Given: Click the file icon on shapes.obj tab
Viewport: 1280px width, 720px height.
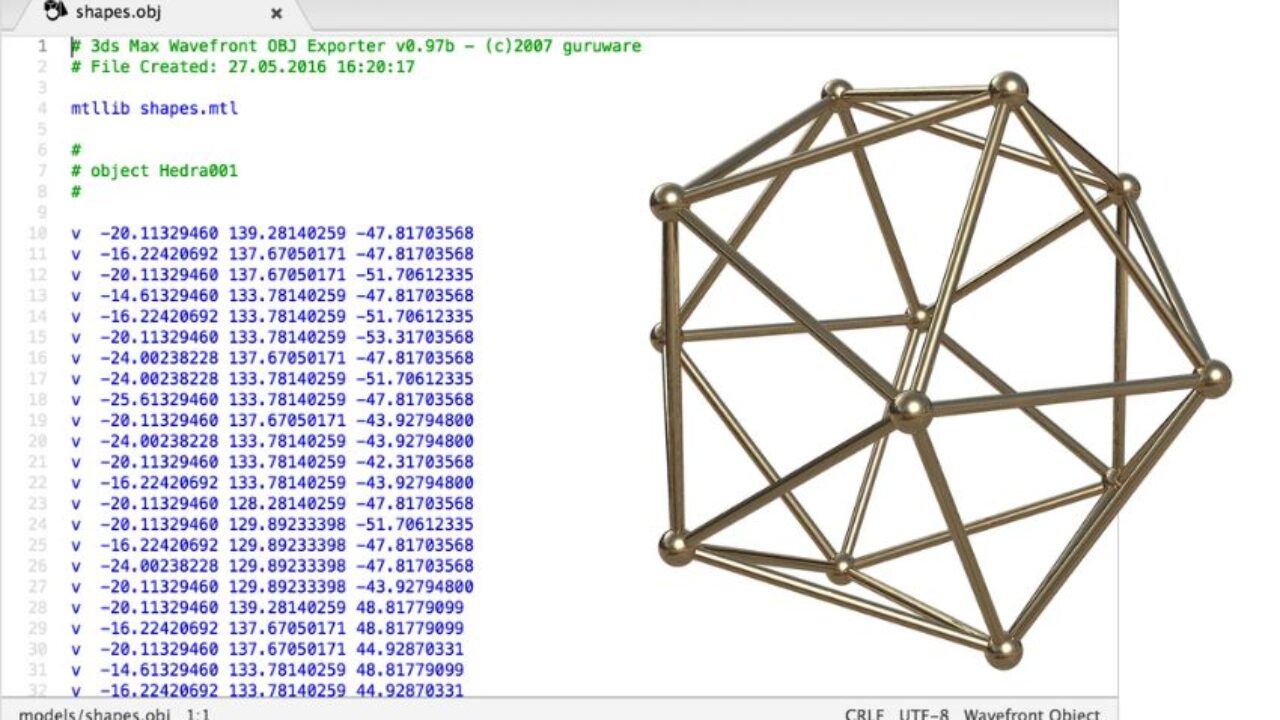Looking at the screenshot, I should [x=56, y=12].
